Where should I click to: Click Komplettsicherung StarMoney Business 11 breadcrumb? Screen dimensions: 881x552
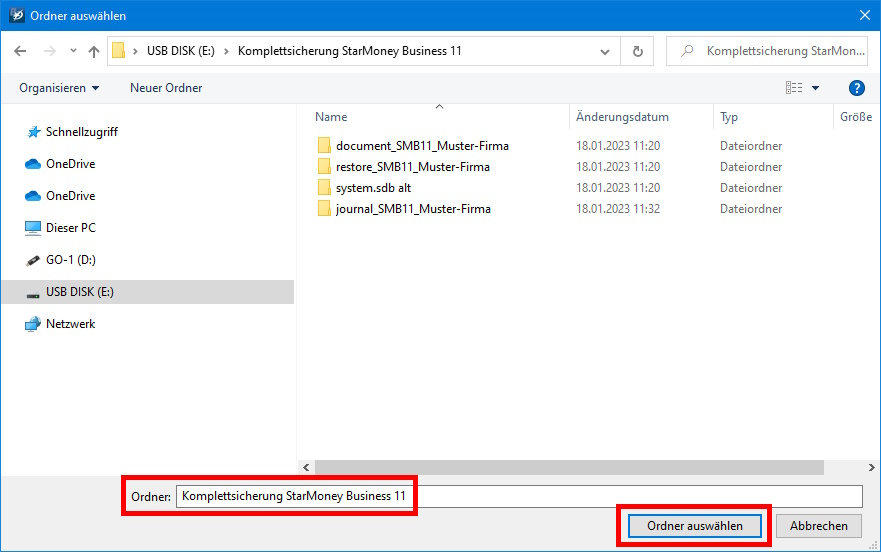(349, 51)
